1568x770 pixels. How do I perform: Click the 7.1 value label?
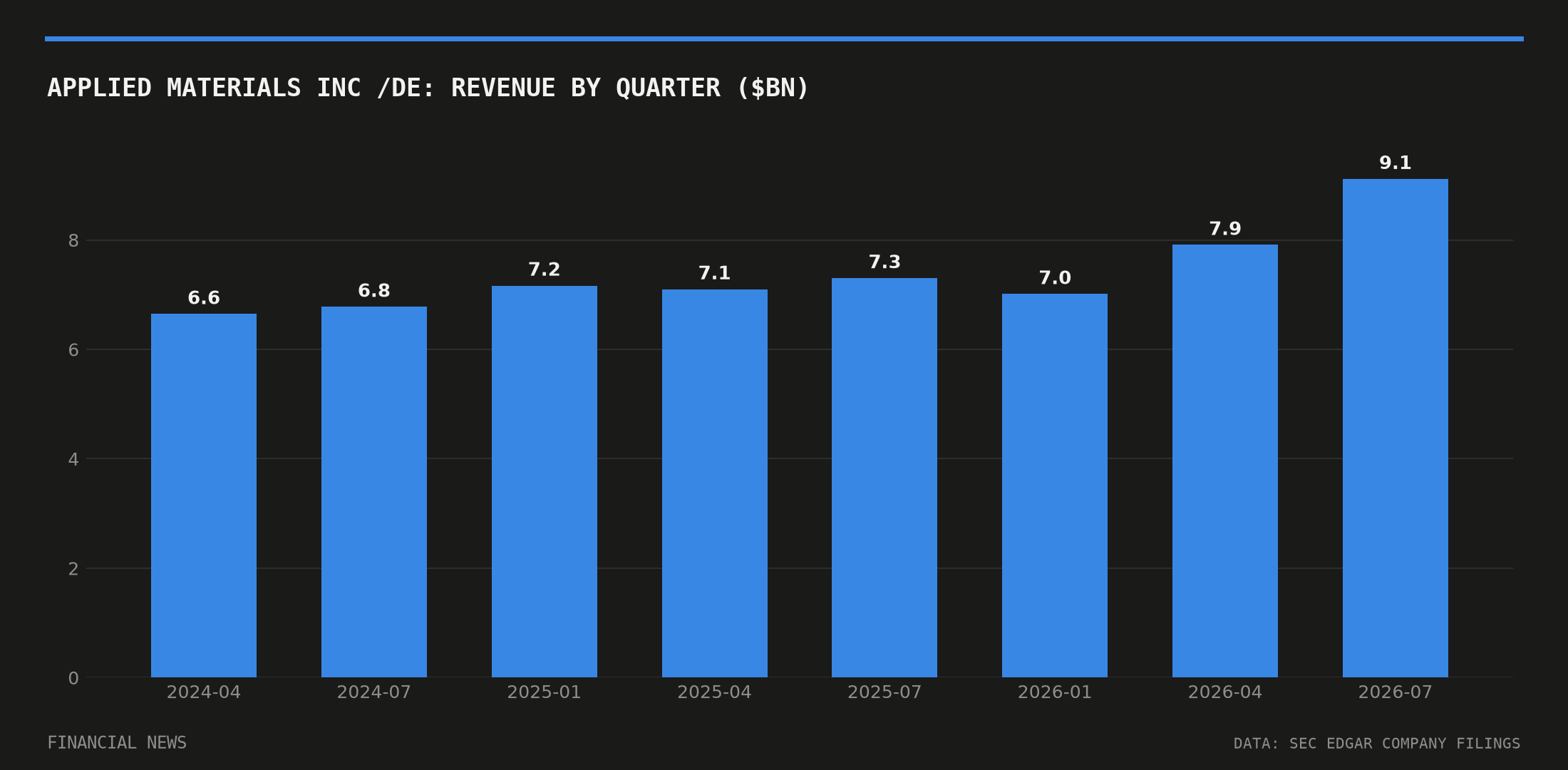tap(715, 273)
